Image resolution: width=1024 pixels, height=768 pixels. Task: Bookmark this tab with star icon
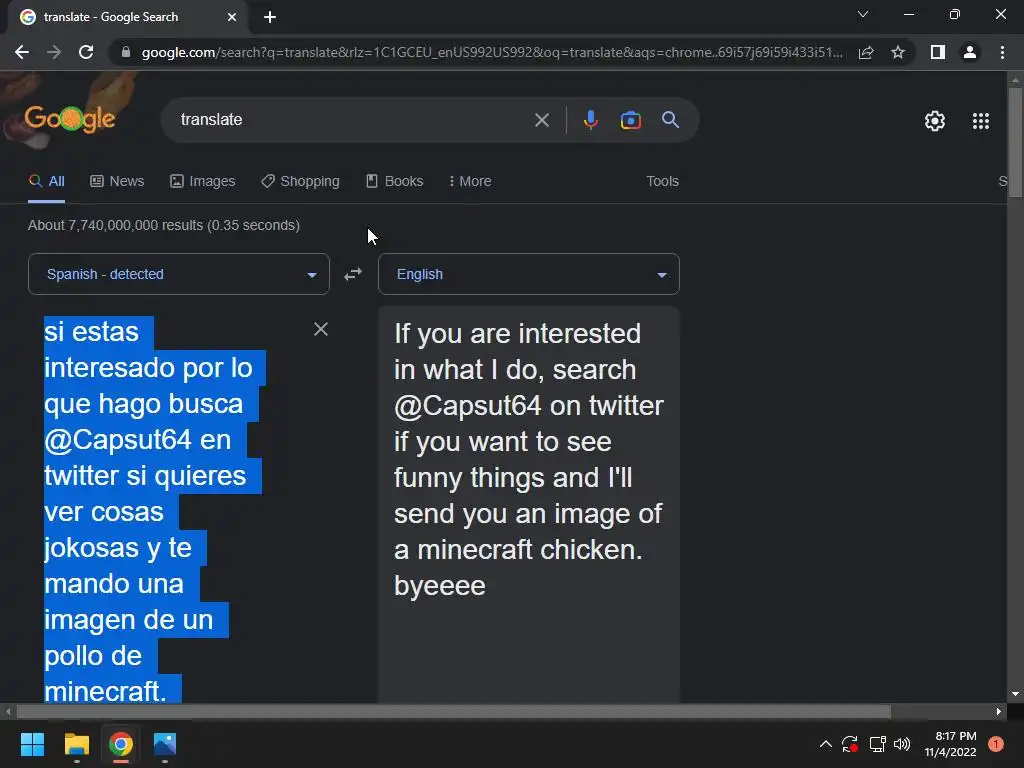(x=898, y=52)
